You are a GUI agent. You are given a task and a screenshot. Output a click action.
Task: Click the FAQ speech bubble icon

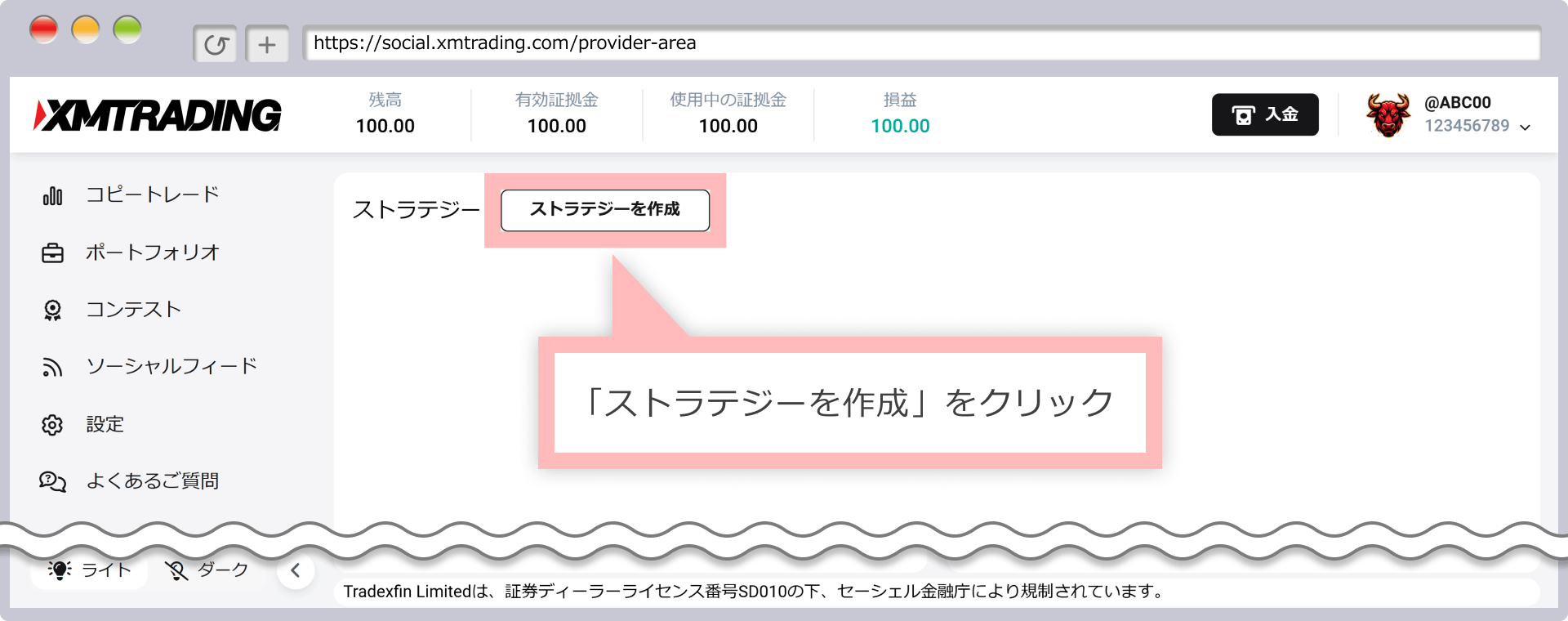pyautogui.click(x=52, y=482)
